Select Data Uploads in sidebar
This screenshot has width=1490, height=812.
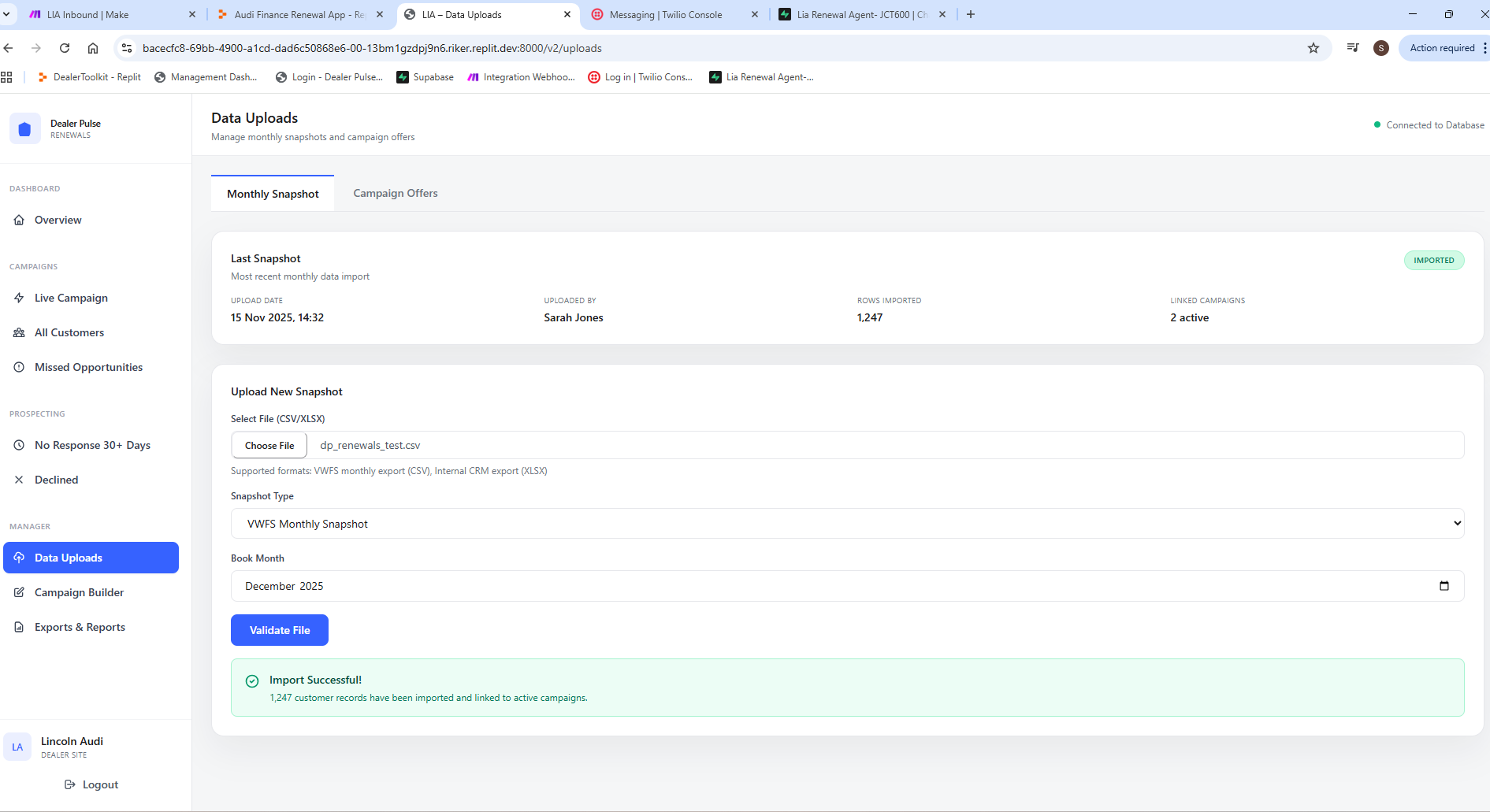(x=91, y=558)
